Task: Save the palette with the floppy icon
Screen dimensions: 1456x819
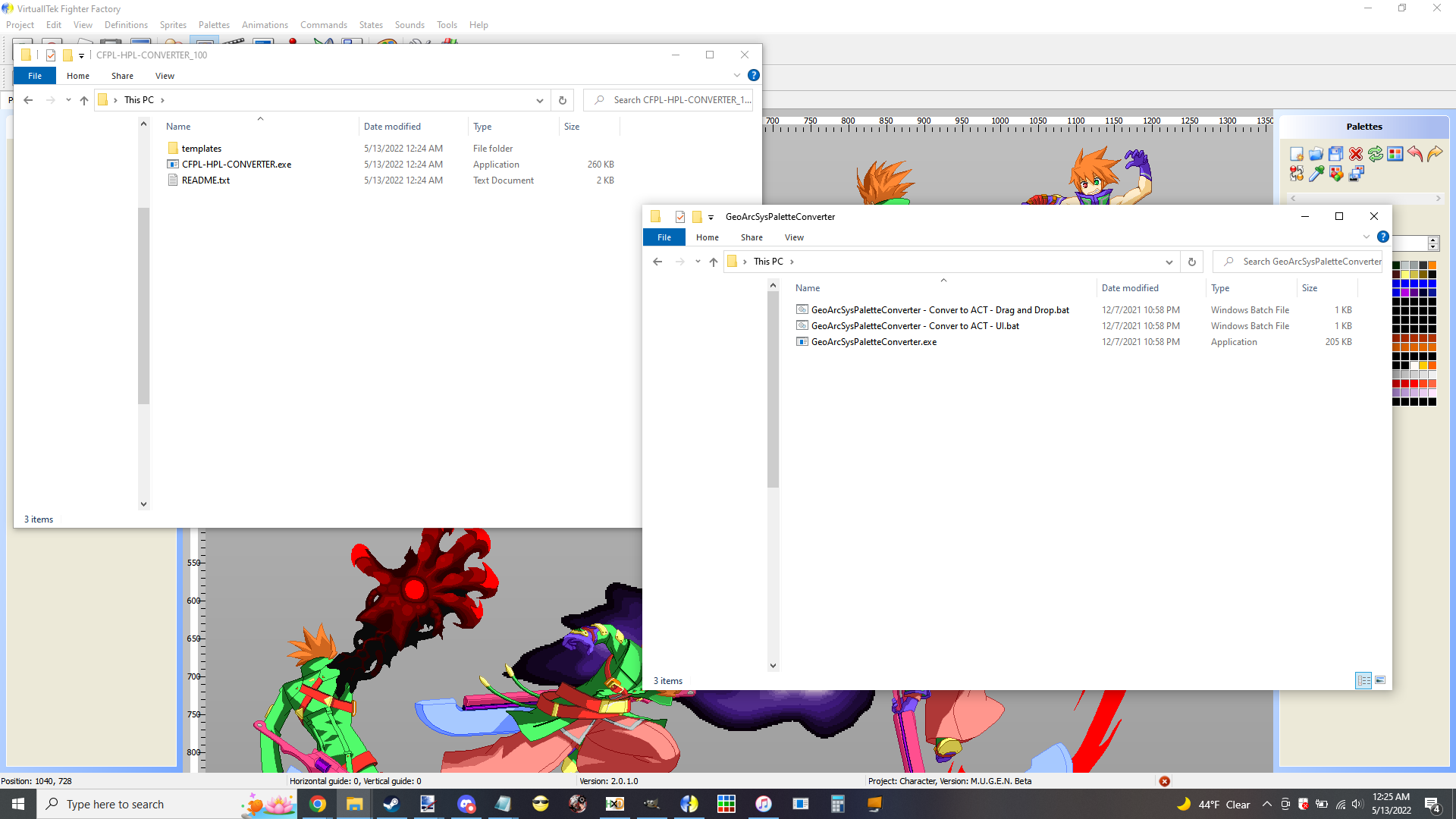Action: pyautogui.click(x=1335, y=154)
